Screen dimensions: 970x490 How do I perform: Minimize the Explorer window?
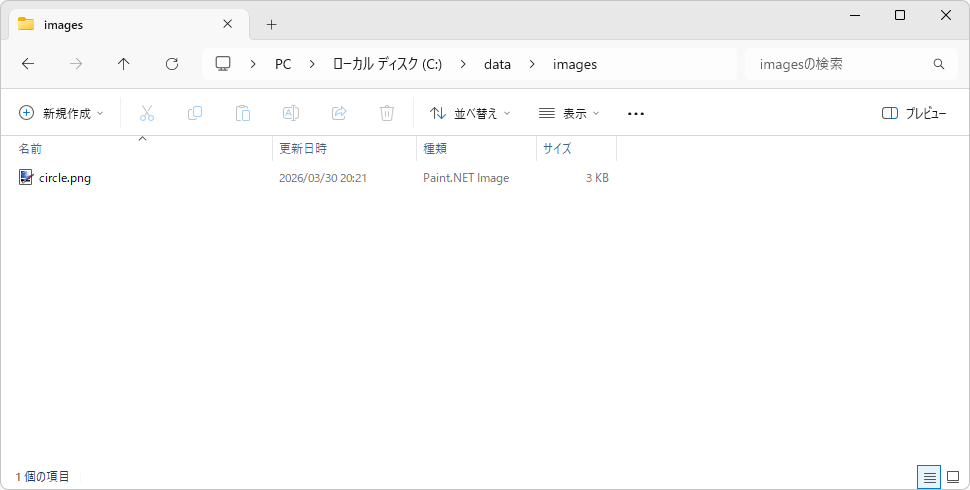855,15
